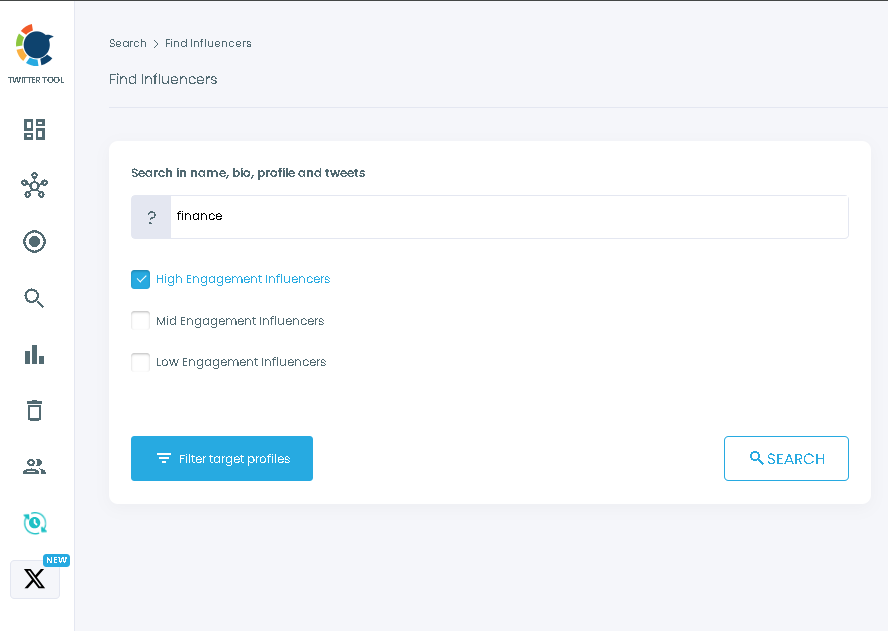Open the target audience sidebar icon
Image resolution: width=888 pixels, height=631 pixels.
point(34,241)
